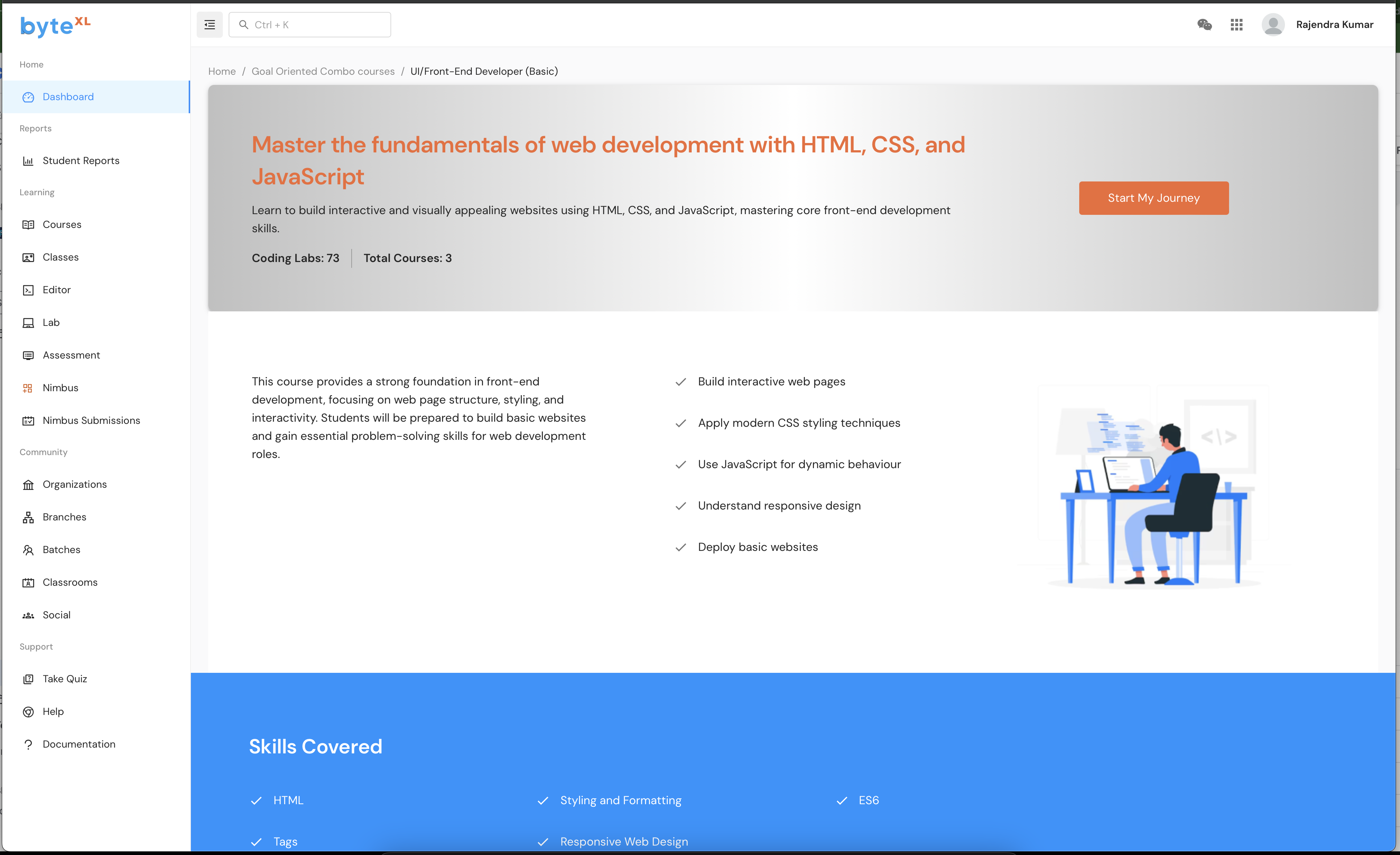
Task: Click the Rajendra Kumar profile avatar
Action: coord(1273,24)
